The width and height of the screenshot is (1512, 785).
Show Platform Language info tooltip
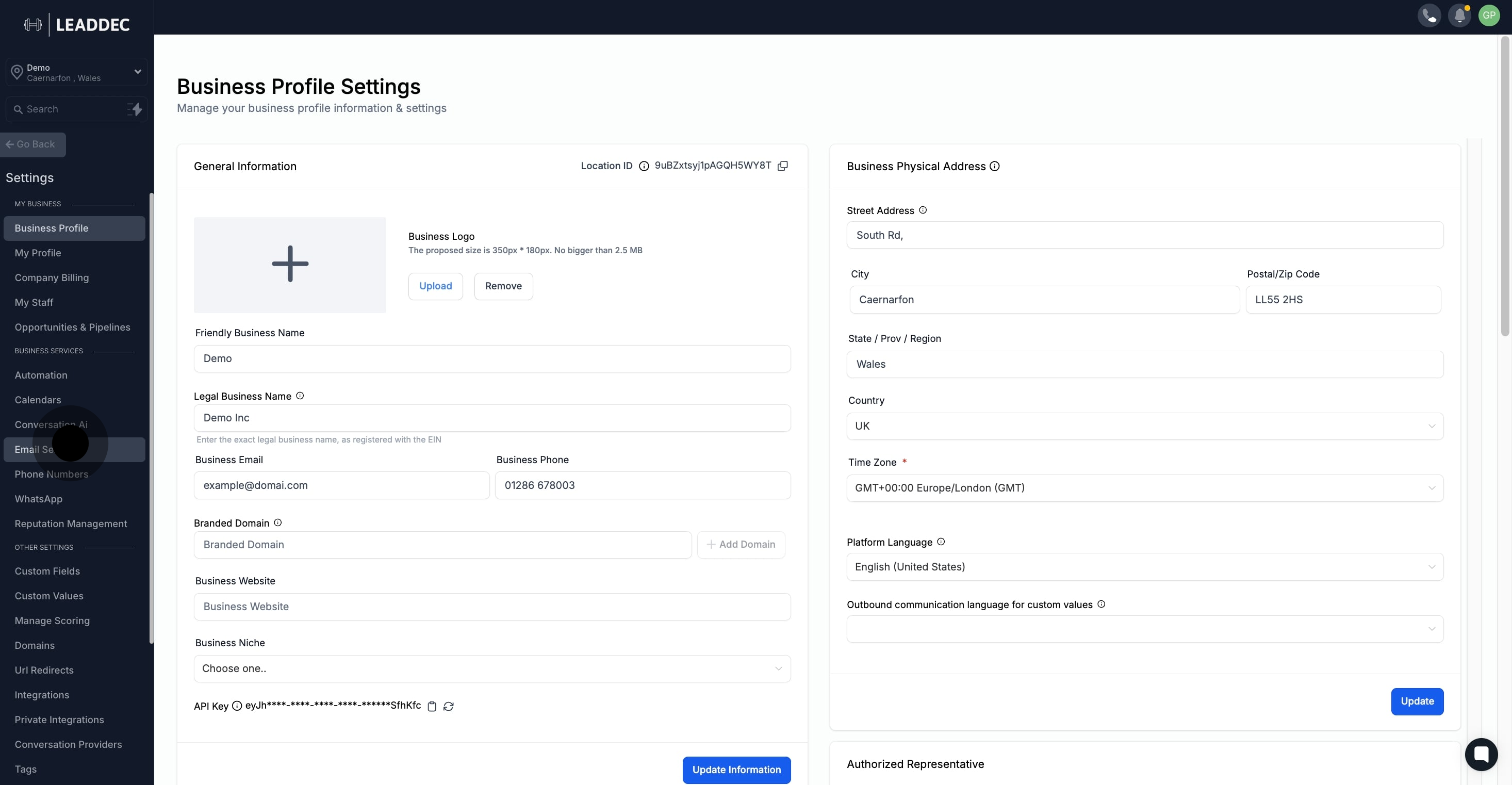pos(941,542)
